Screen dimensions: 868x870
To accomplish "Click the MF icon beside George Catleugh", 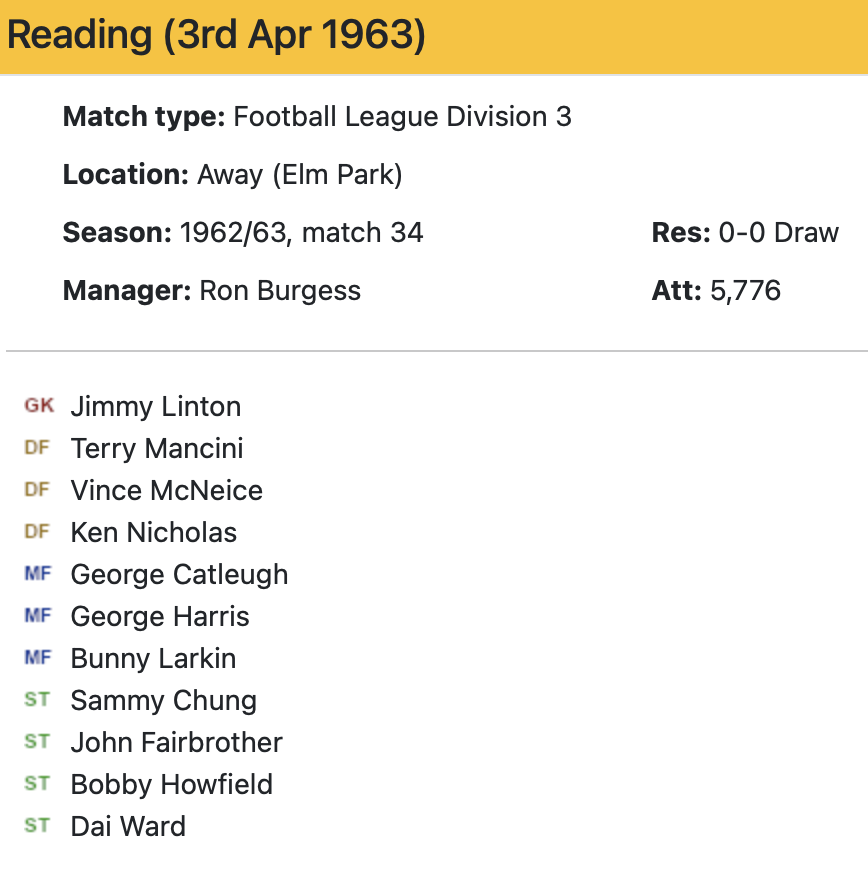I will pos(37,574).
